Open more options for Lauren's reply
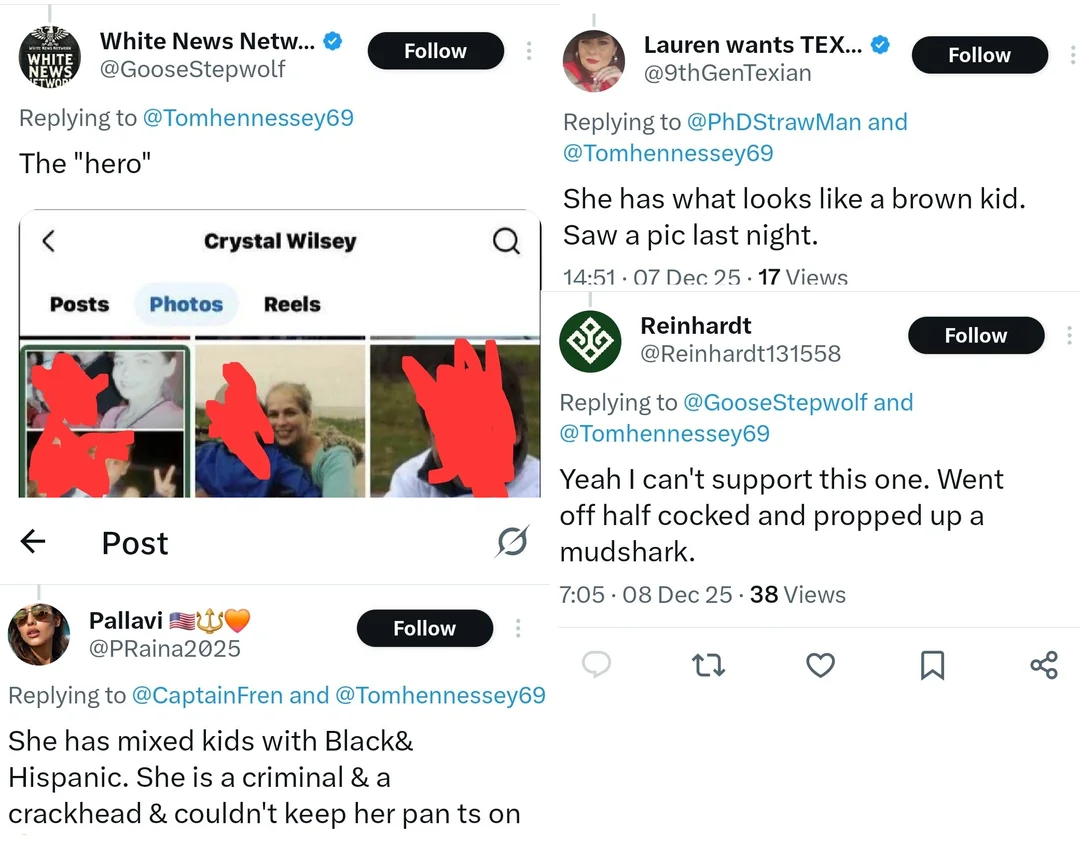 point(1070,55)
